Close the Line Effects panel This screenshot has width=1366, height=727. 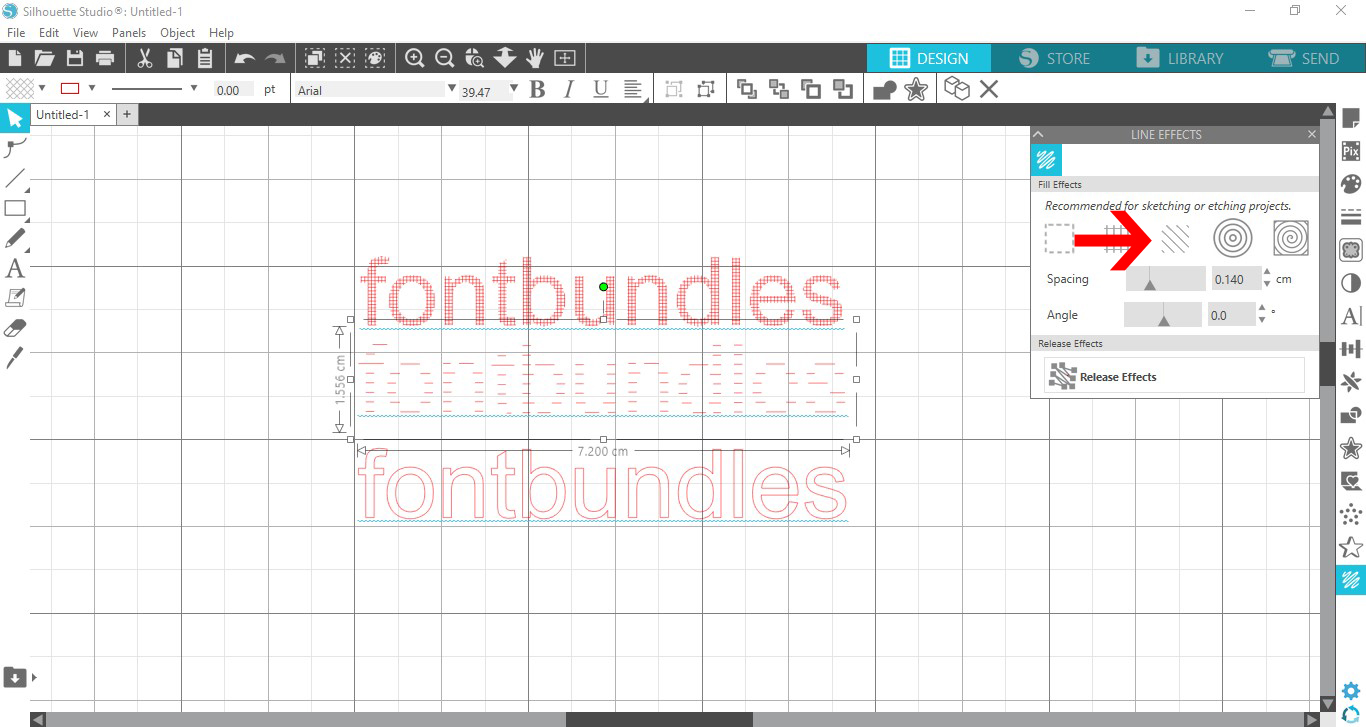coord(1312,134)
